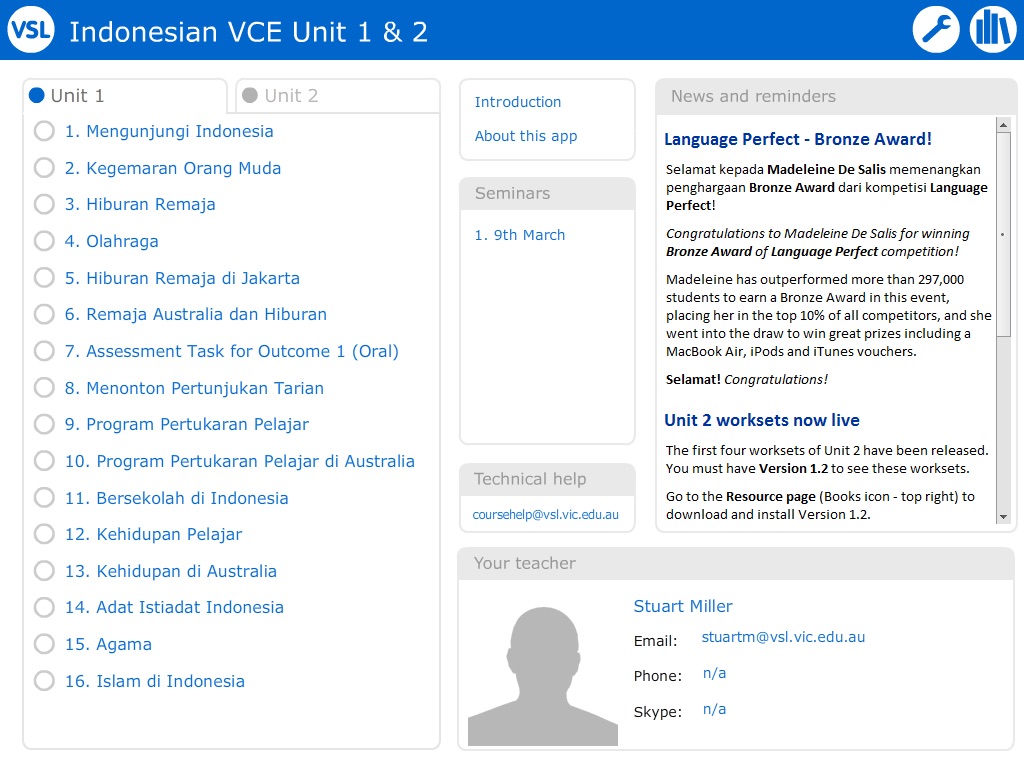This screenshot has height=768, width=1024.
Task: Open workset 1. Mengunjungi Indonesia link
Action: (169, 131)
